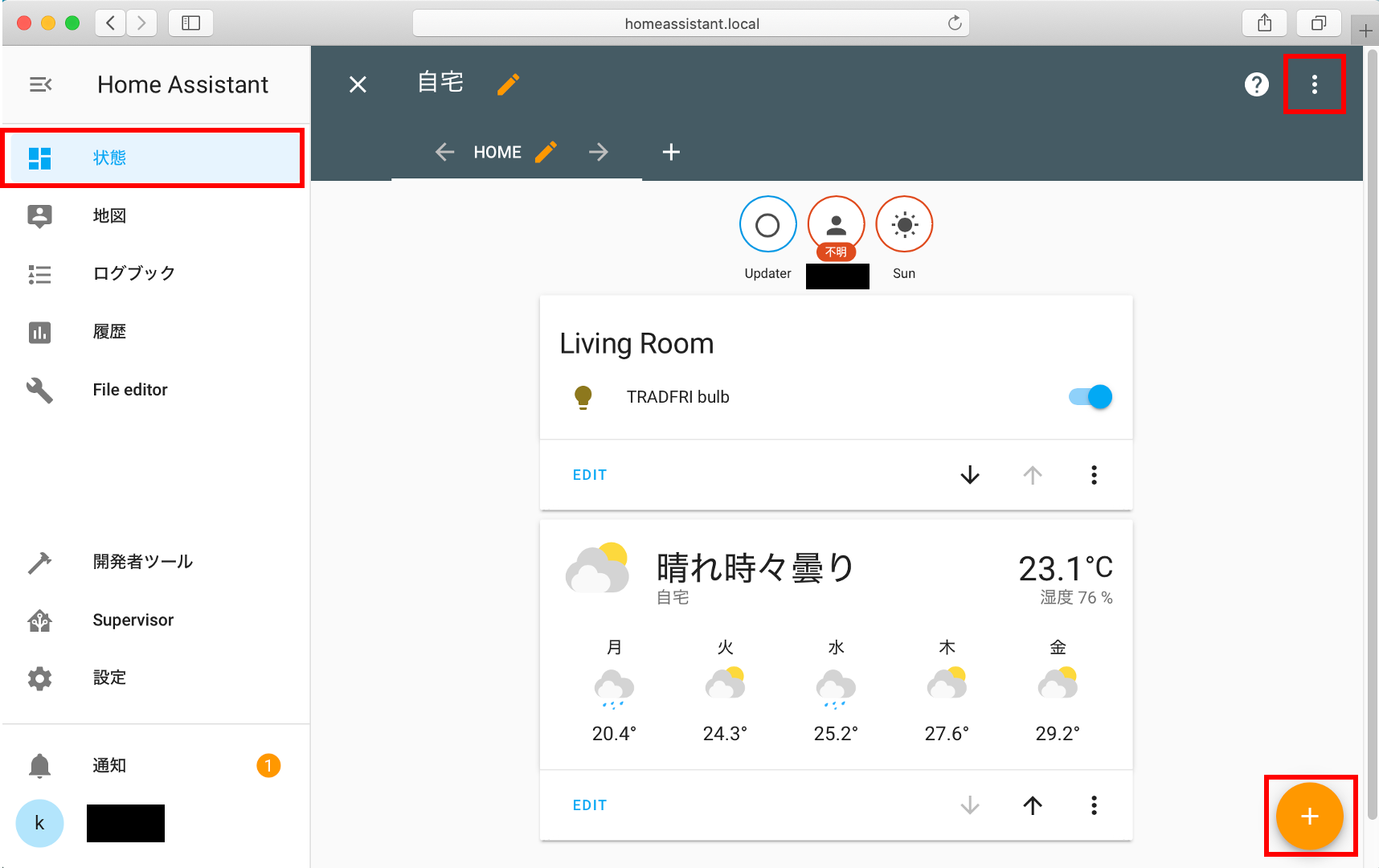1379x868 pixels.
Task: Click the weather condition cloud icon
Action: pyautogui.click(x=597, y=568)
